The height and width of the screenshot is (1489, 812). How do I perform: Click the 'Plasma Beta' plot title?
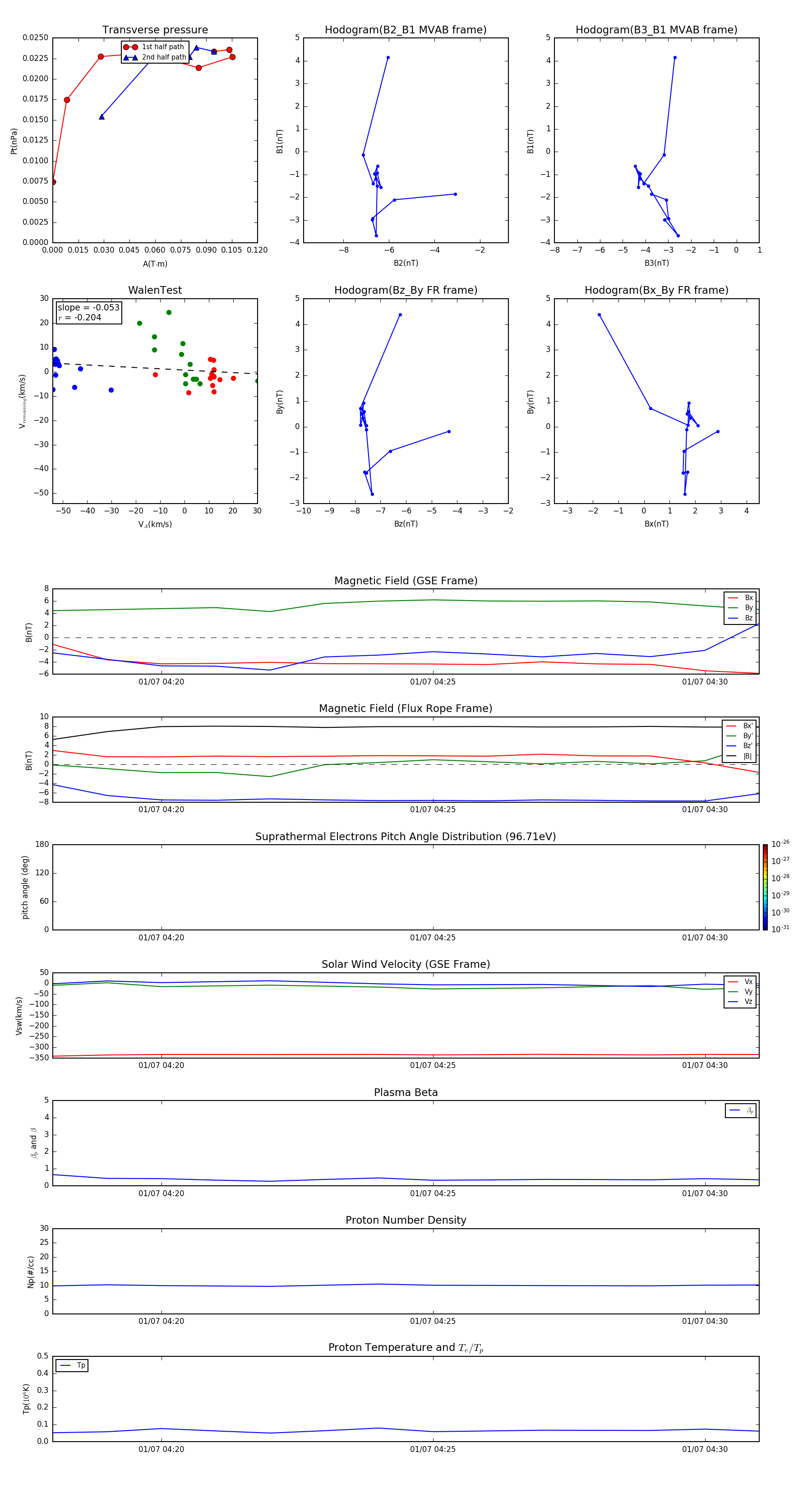(x=406, y=1092)
